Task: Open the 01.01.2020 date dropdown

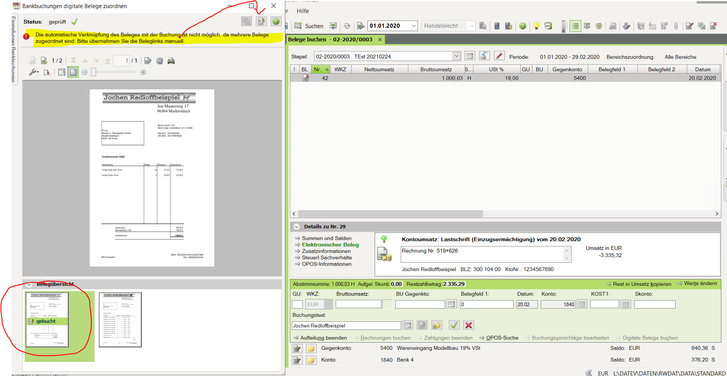Action: click(x=414, y=26)
